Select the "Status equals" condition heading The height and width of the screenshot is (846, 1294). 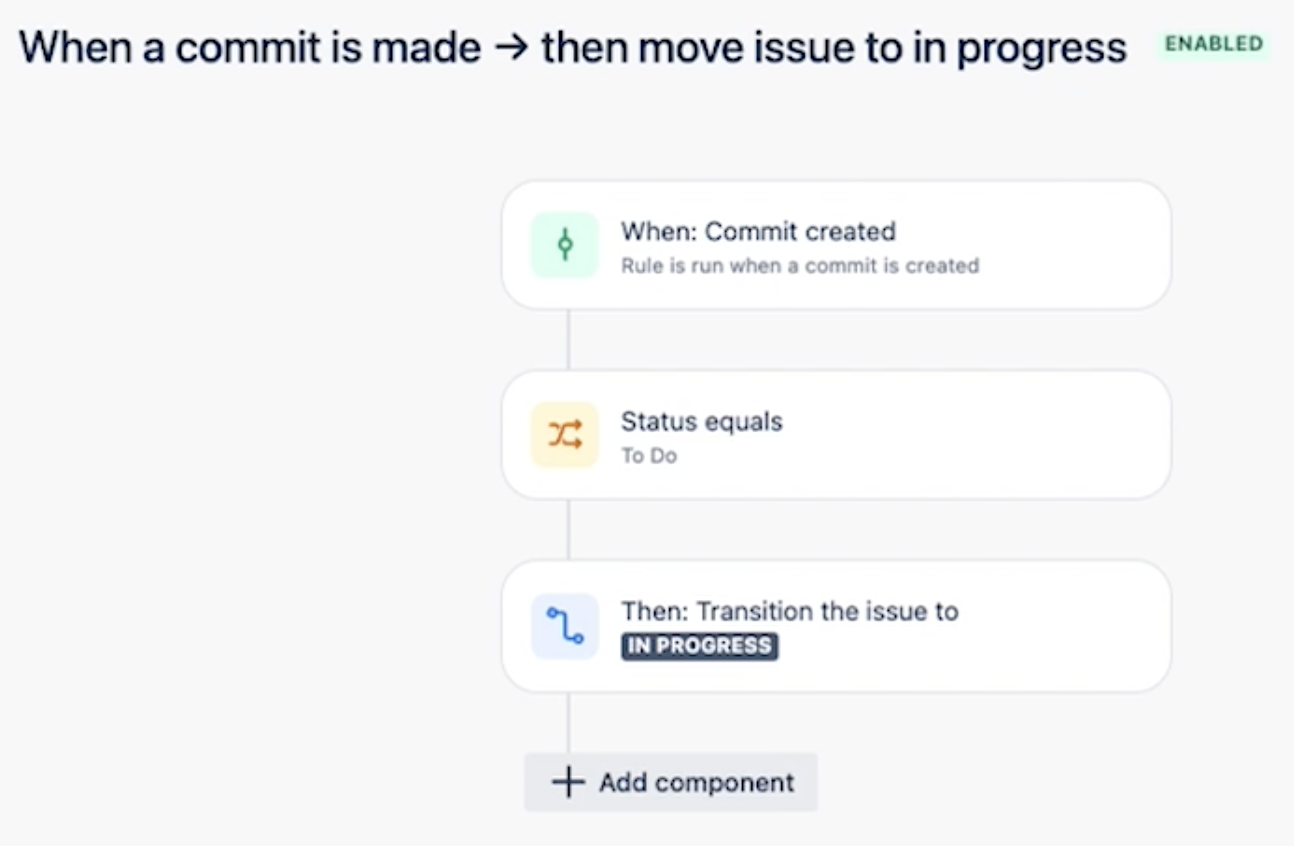click(x=701, y=421)
